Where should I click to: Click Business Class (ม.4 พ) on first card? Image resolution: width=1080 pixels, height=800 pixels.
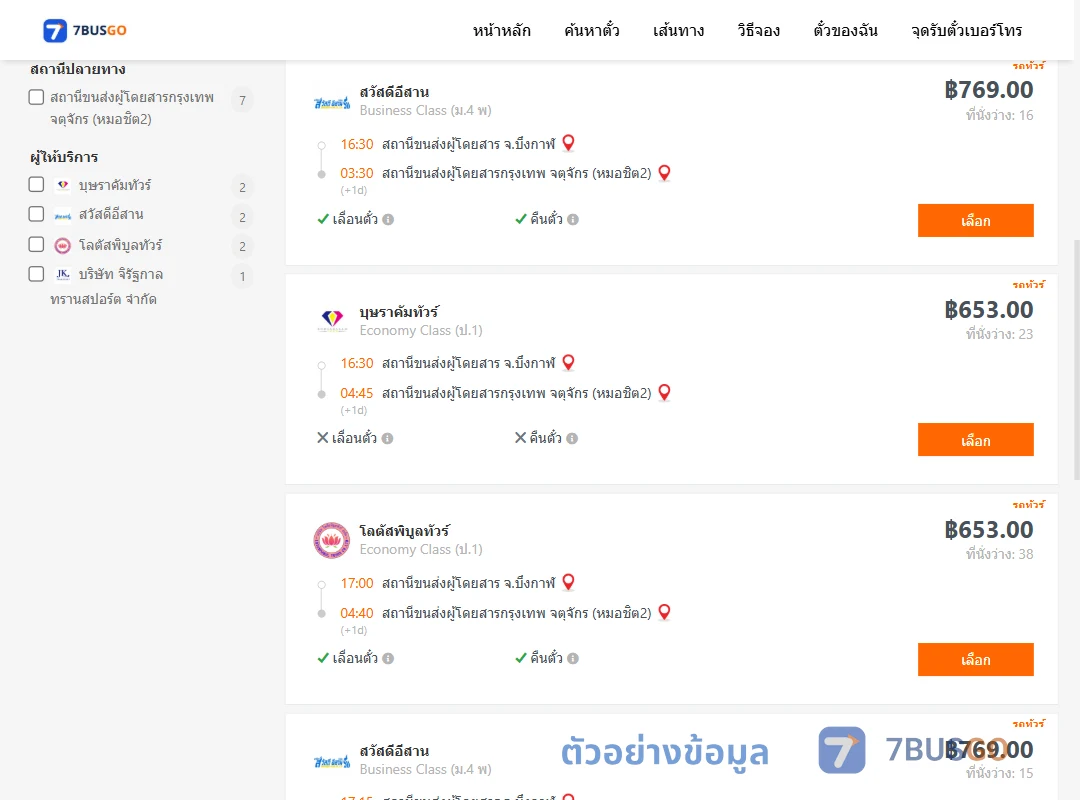pos(426,110)
